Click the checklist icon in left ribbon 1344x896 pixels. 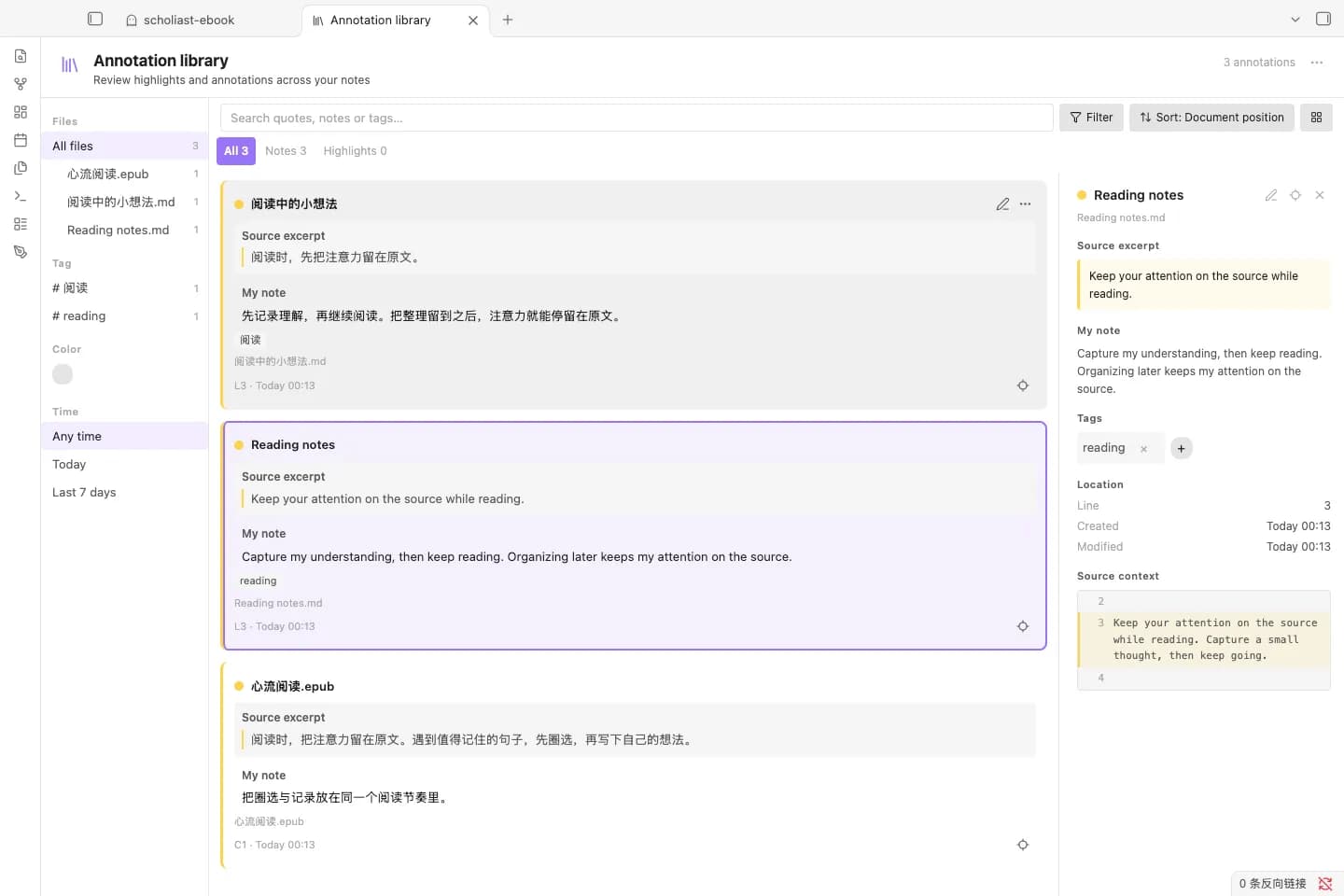pyautogui.click(x=21, y=224)
